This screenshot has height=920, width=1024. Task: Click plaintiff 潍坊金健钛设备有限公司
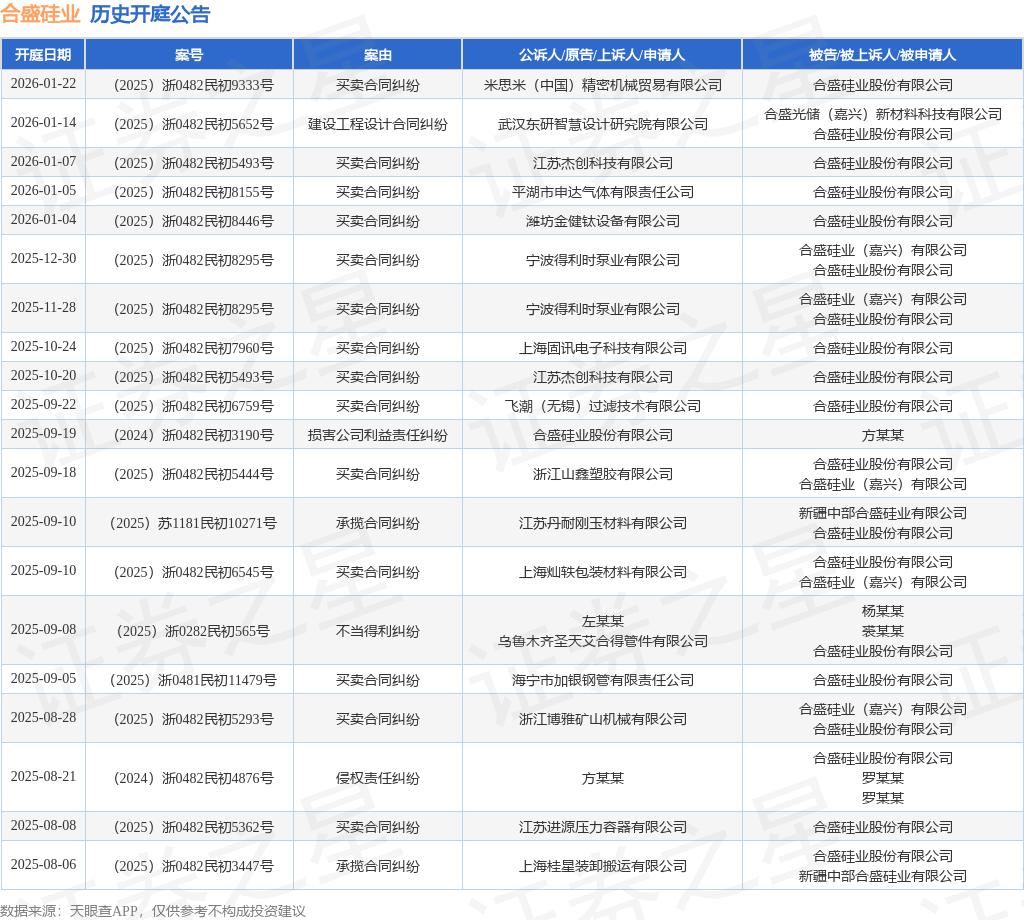602,221
